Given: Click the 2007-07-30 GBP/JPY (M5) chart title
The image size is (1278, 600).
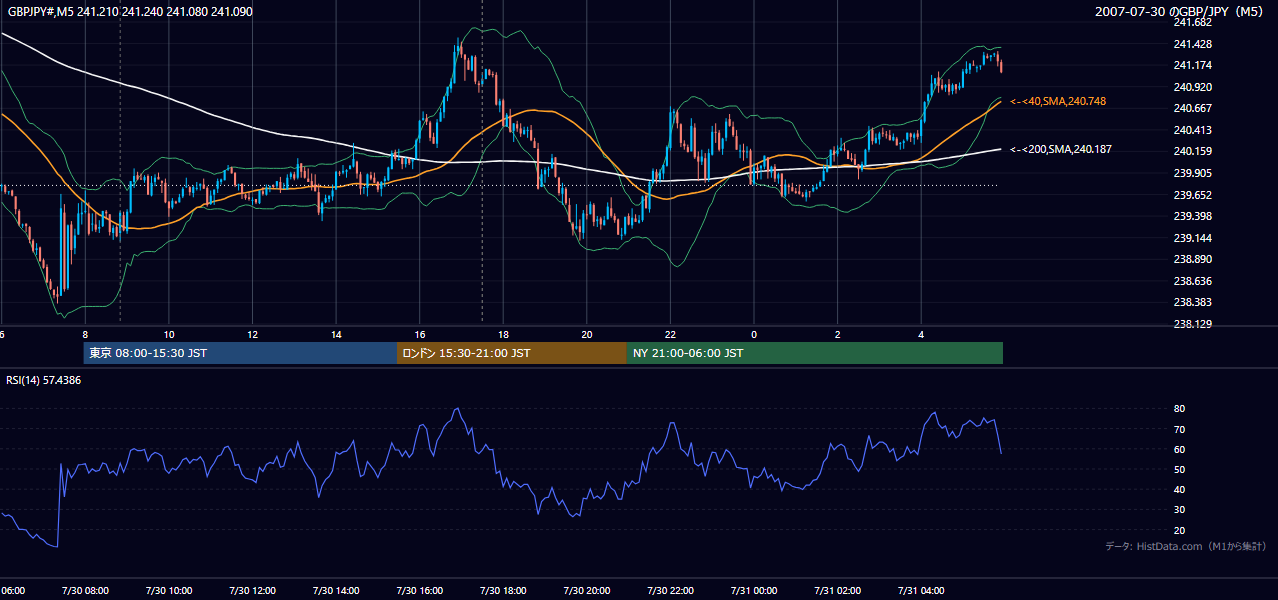Looking at the screenshot, I should [1181, 11].
